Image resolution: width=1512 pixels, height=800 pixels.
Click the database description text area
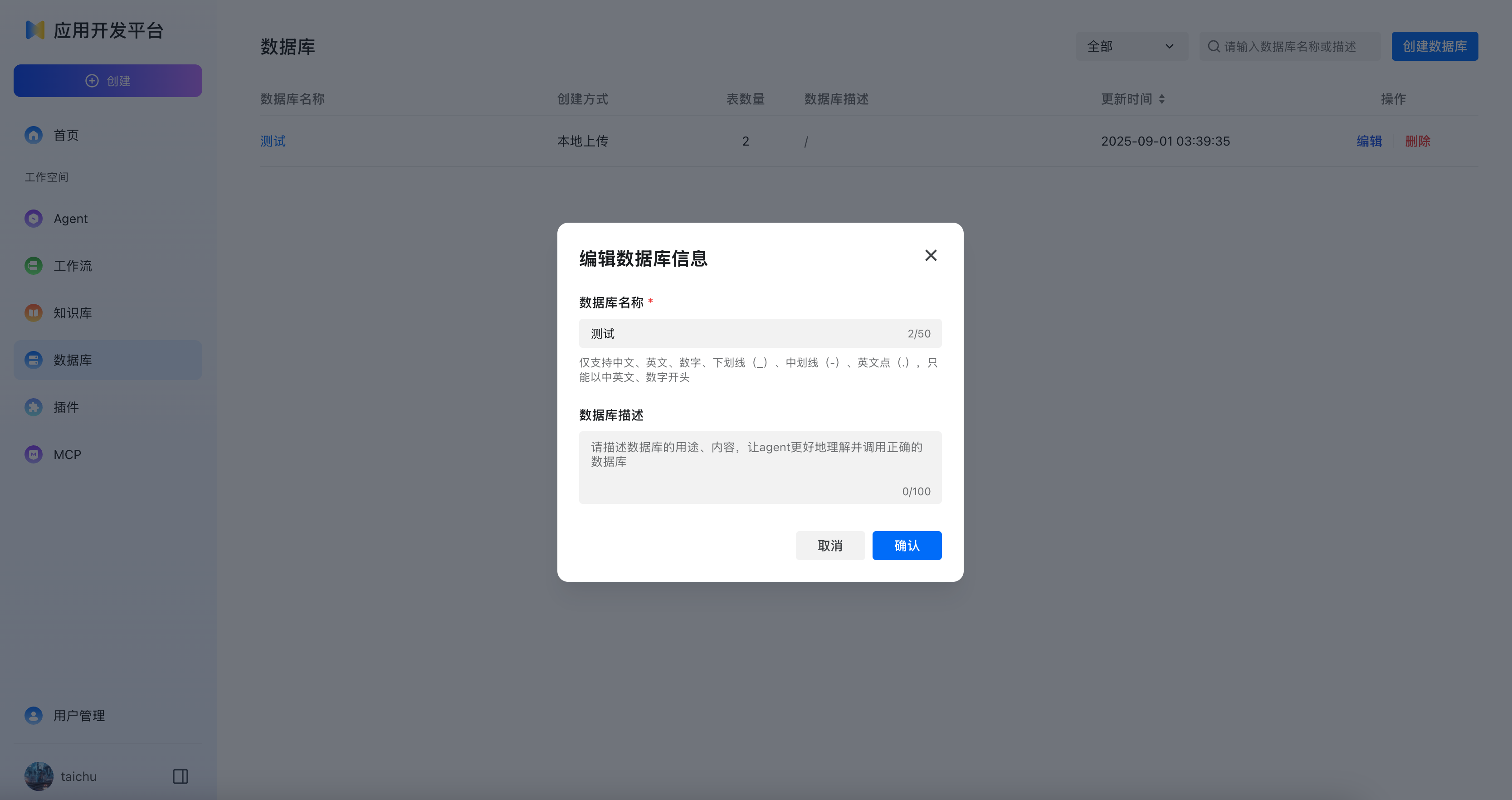coord(760,467)
